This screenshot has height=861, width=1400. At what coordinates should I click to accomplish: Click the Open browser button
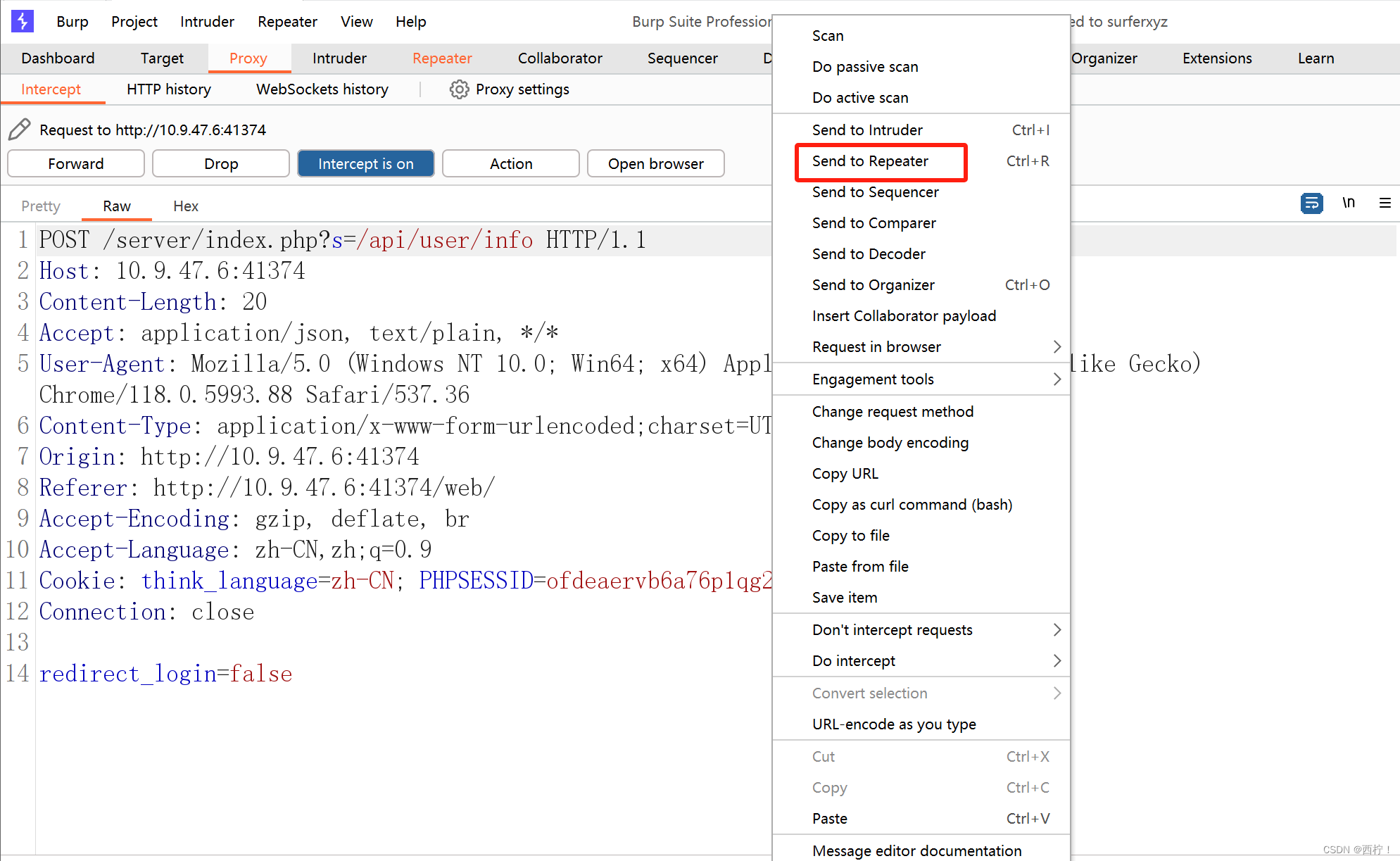click(655, 164)
